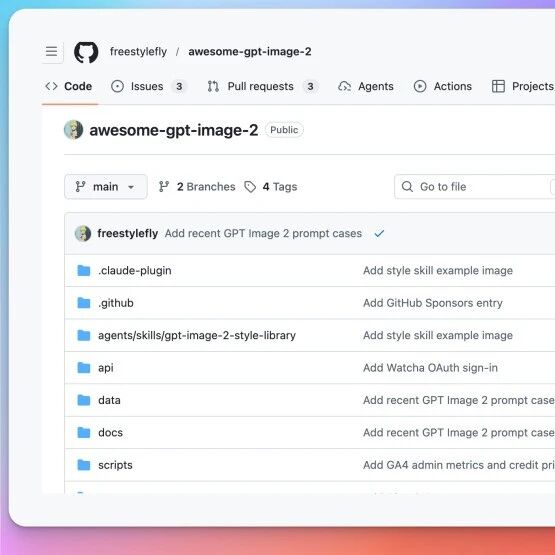Click the commit status checkmark icon
This screenshot has height=555, width=555.
[x=379, y=234]
